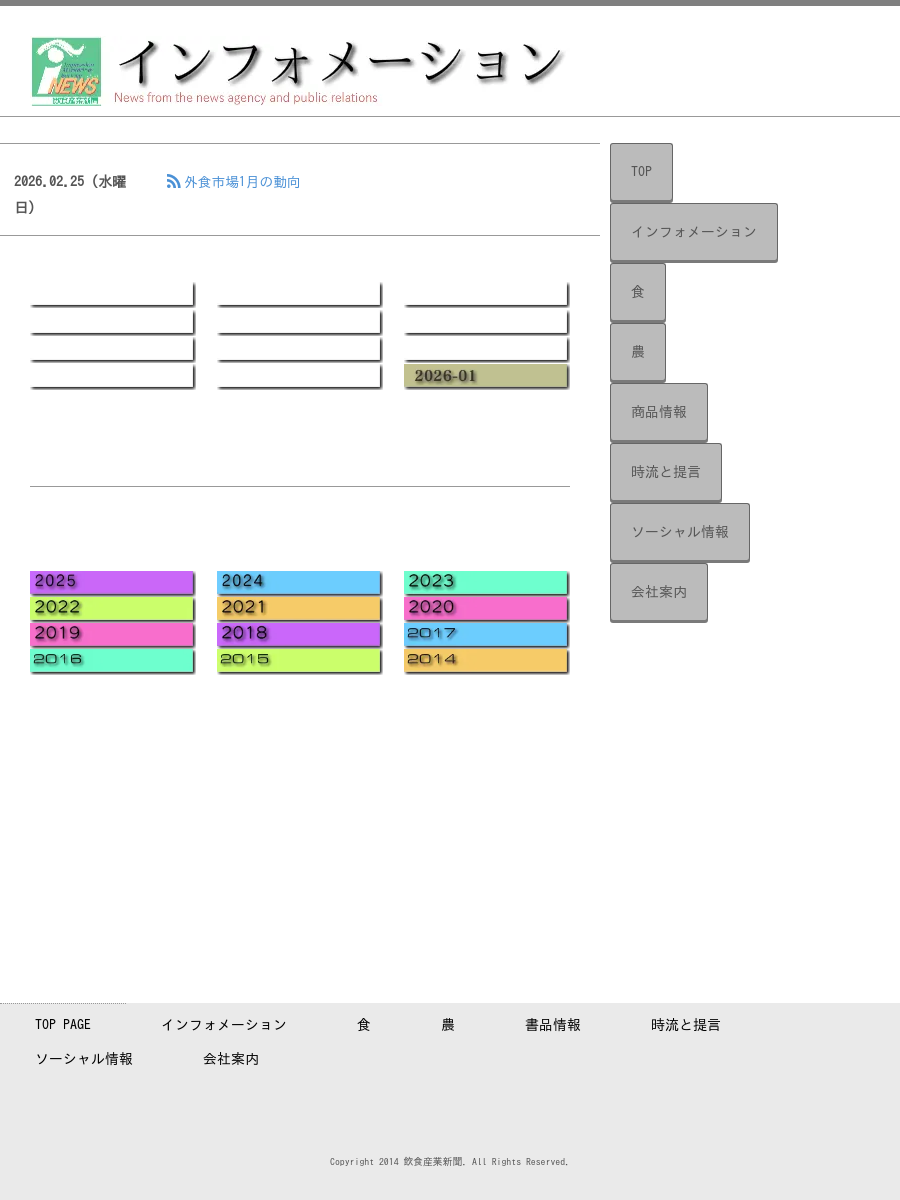
Task: Open 商品情報 in the sidebar
Action: 658,412
